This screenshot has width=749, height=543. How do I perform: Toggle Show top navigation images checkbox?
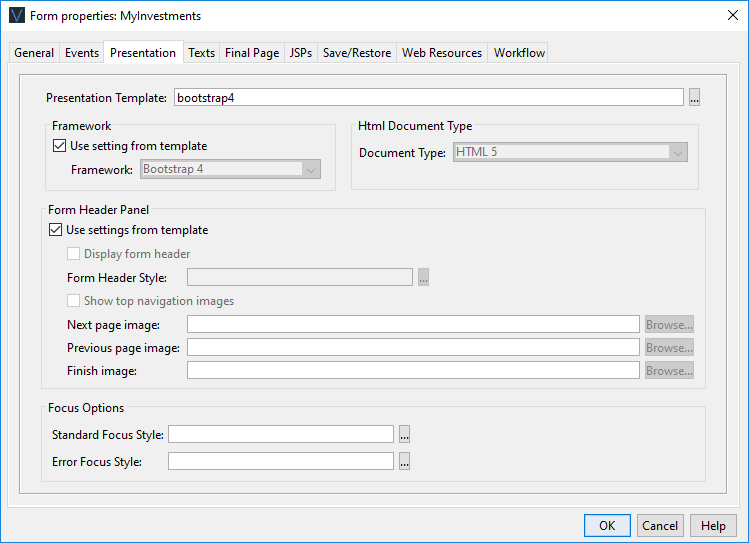[x=74, y=301]
